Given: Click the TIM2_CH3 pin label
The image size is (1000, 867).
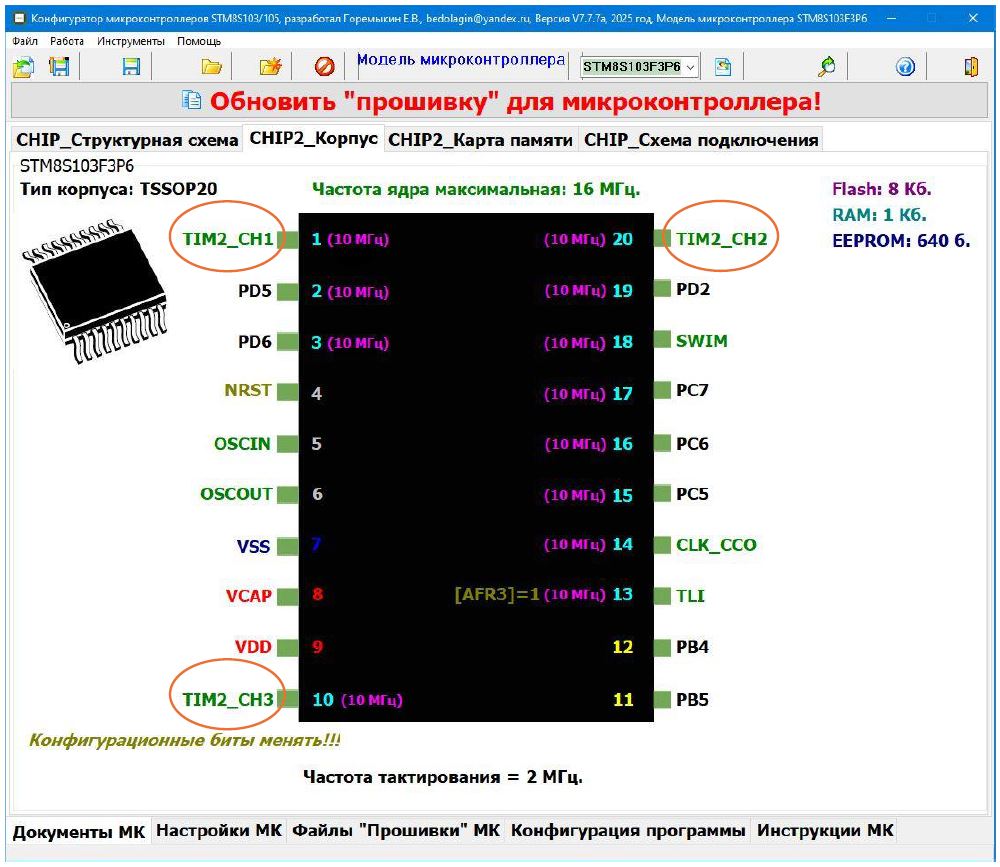Looking at the screenshot, I should (228, 699).
